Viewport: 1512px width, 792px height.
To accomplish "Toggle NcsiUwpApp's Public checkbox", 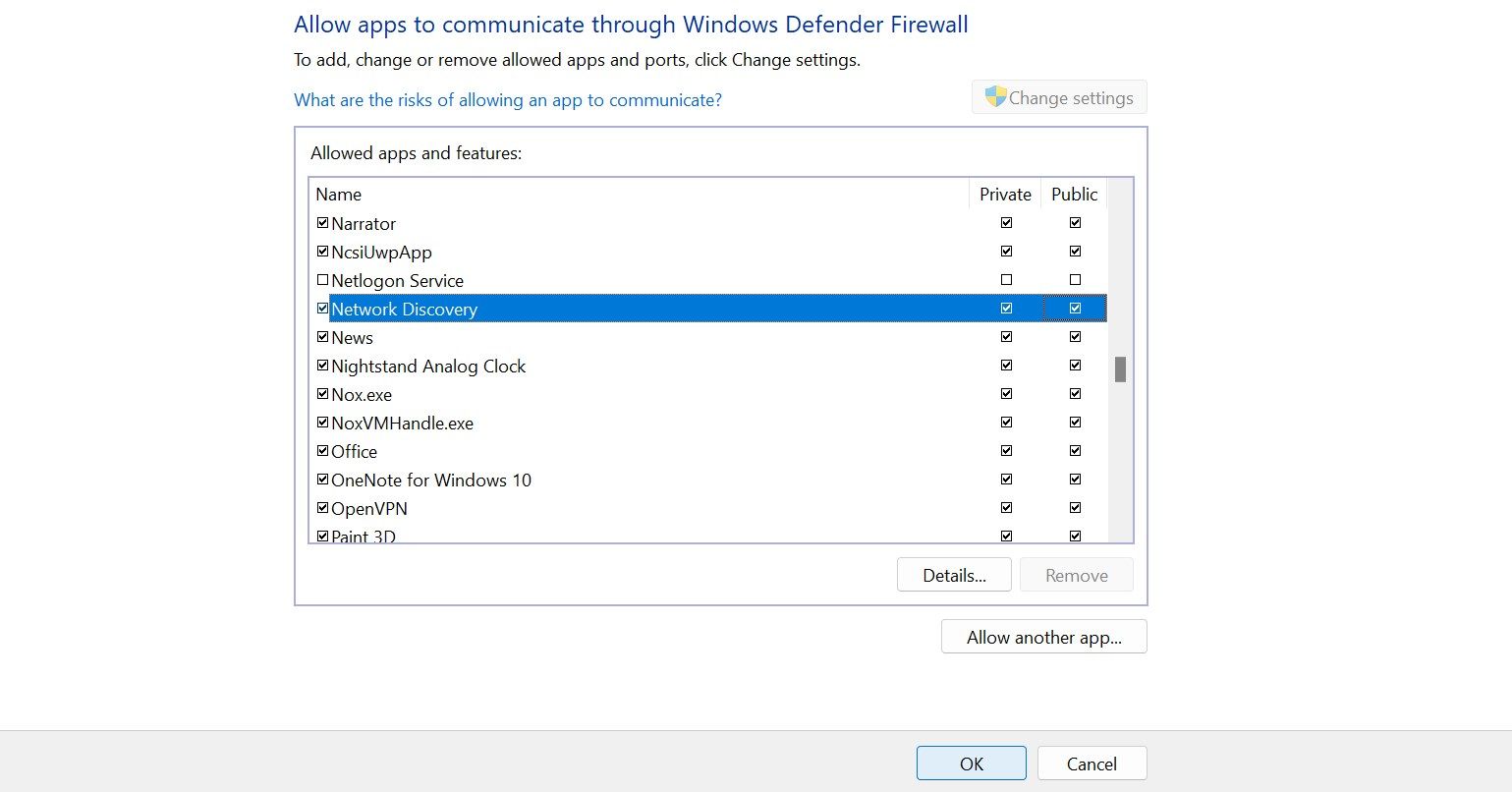I will coord(1074,251).
